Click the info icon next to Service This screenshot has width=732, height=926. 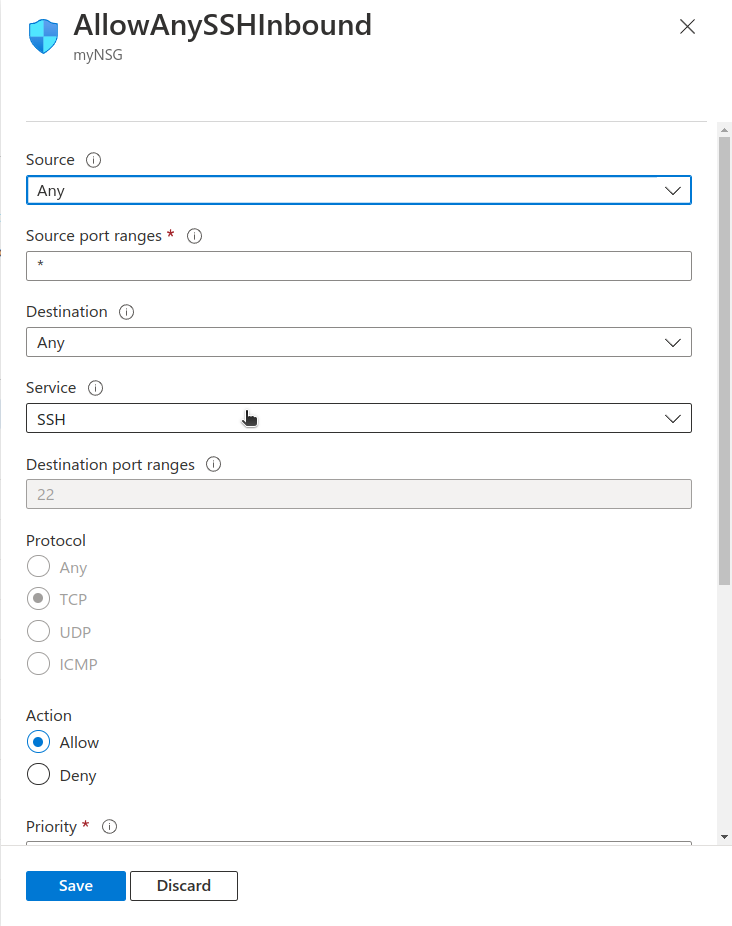[x=96, y=388]
